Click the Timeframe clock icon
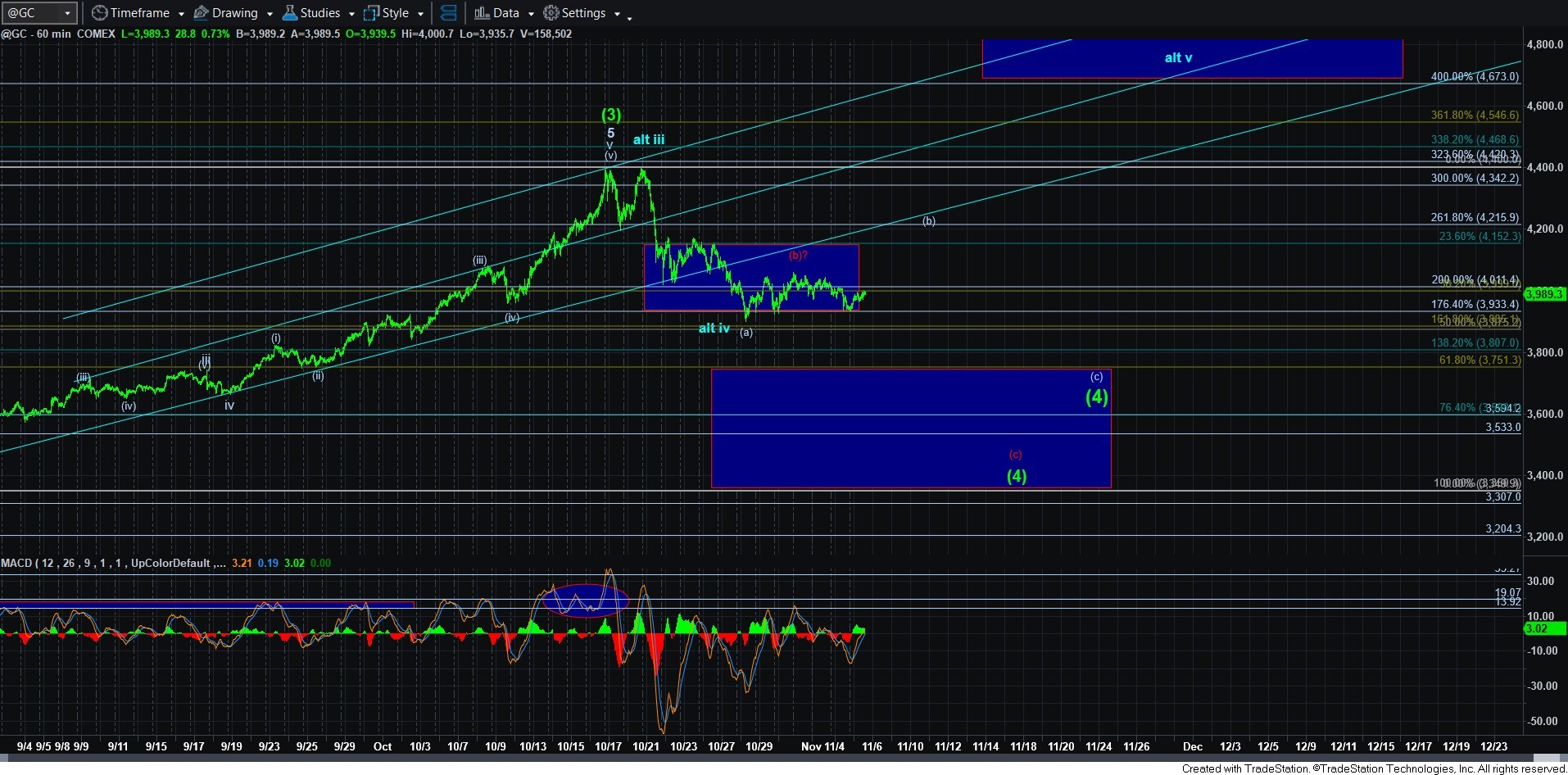The image size is (1568, 775). [99, 13]
